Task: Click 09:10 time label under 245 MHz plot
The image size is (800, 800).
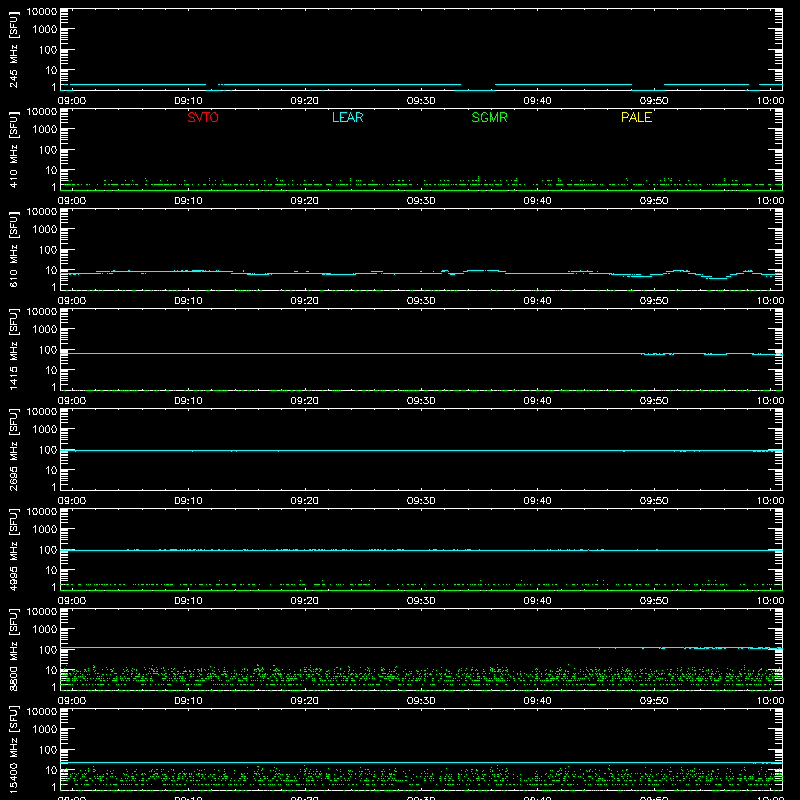Action: click(188, 101)
